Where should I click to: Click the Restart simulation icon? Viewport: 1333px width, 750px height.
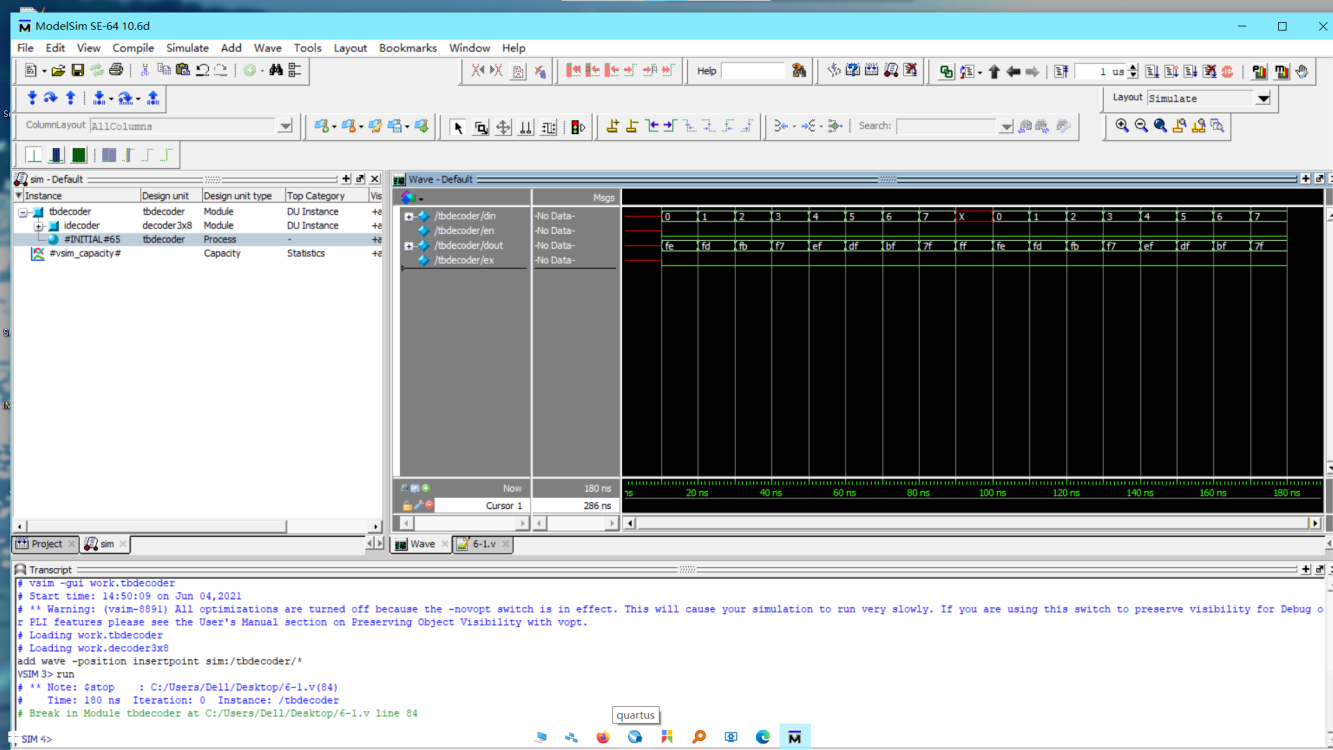click(1062, 71)
